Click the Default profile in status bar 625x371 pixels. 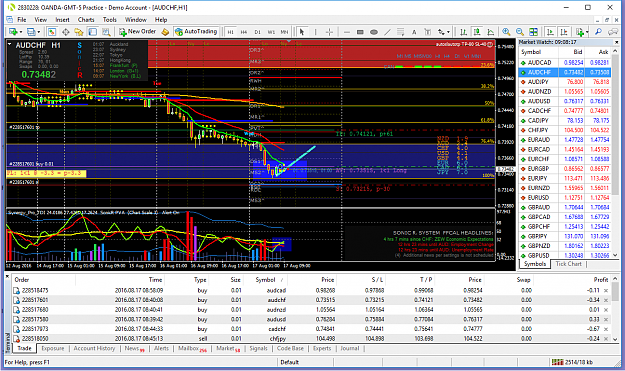[x=290, y=362]
